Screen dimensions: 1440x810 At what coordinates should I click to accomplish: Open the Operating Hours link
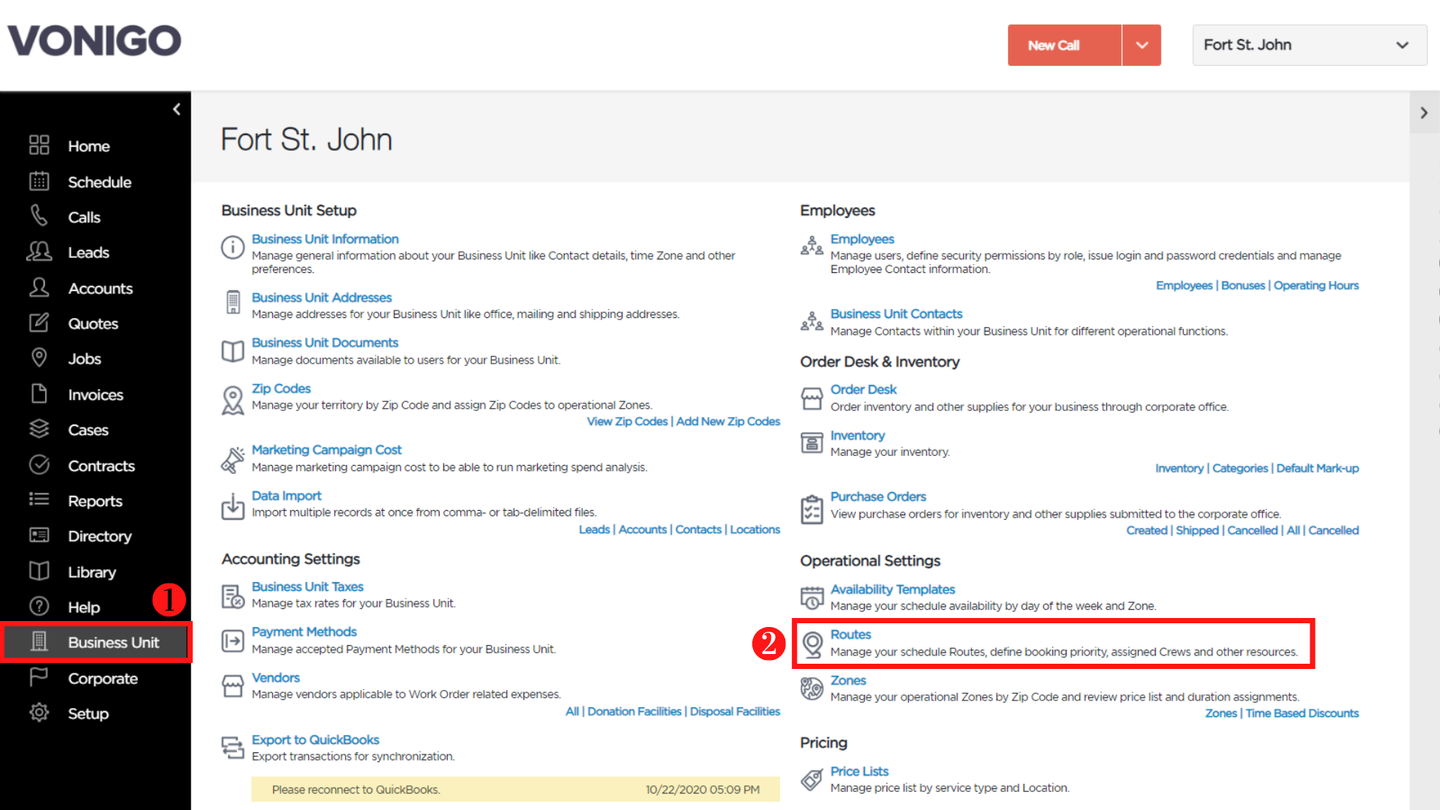point(1316,285)
